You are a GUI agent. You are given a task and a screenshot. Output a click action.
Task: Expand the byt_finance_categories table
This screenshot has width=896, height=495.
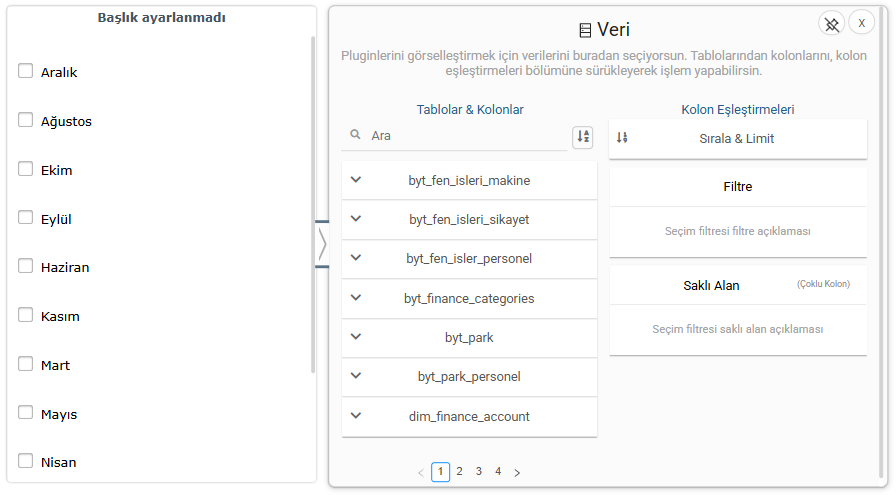point(356,297)
